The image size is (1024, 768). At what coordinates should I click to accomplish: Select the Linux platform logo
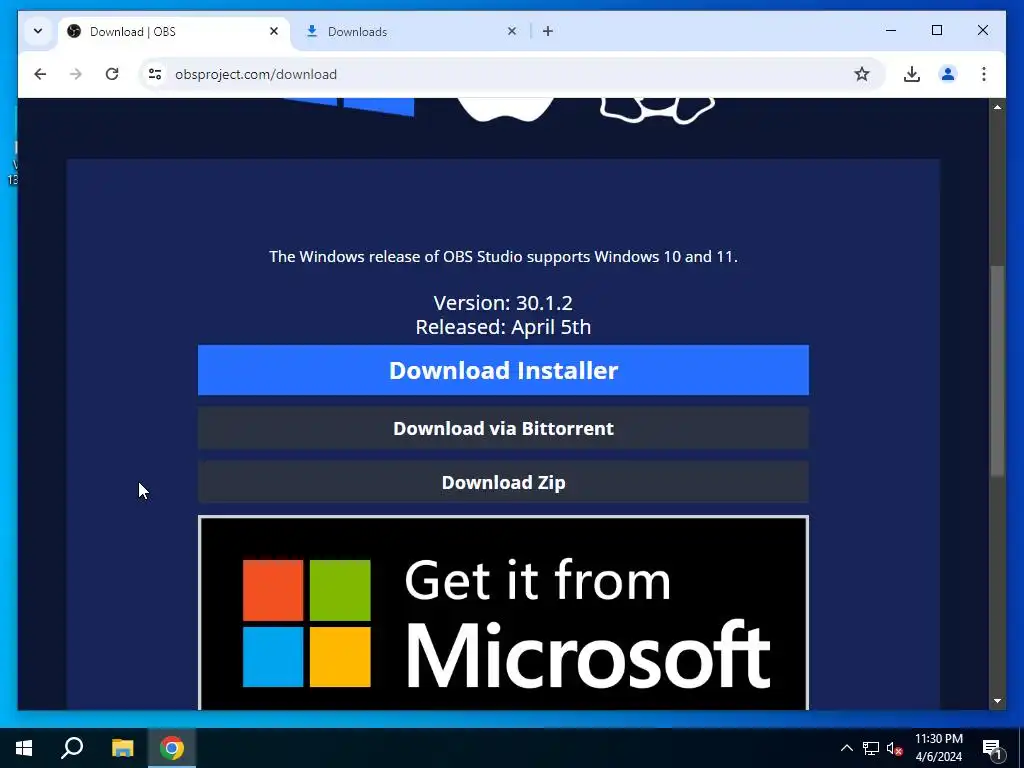pyautogui.click(x=658, y=110)
